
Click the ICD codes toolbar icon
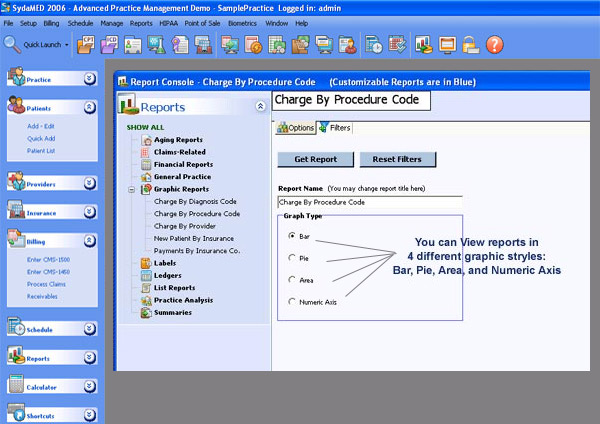[x=109, y=45]
